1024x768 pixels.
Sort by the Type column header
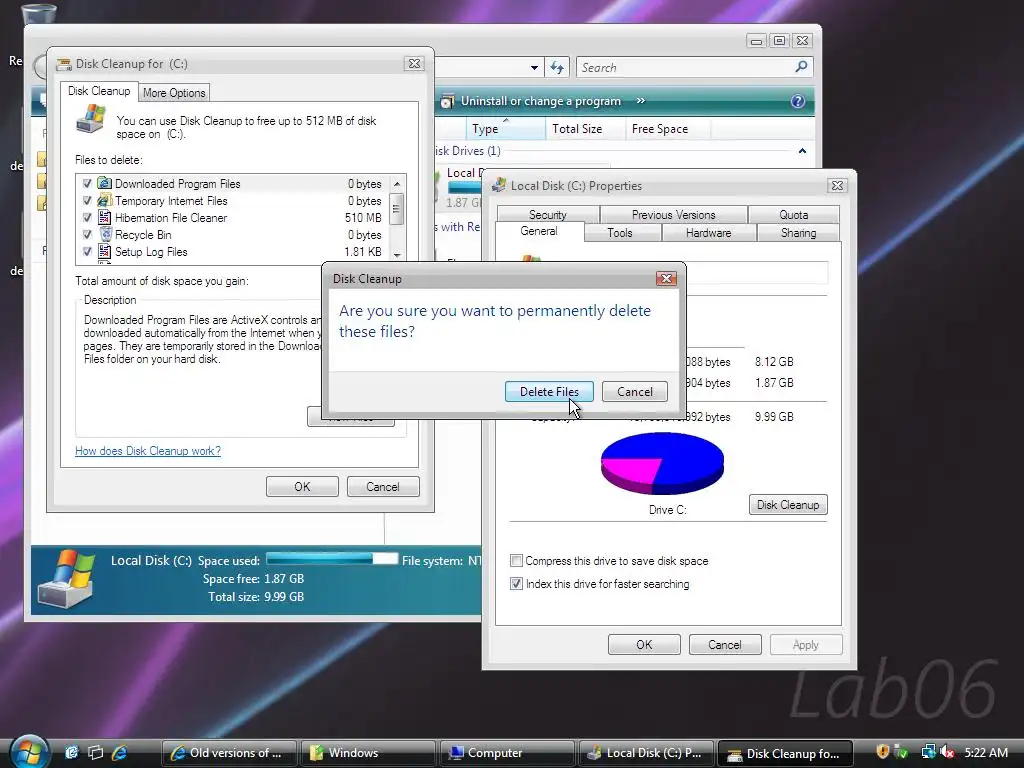(505, 129)
